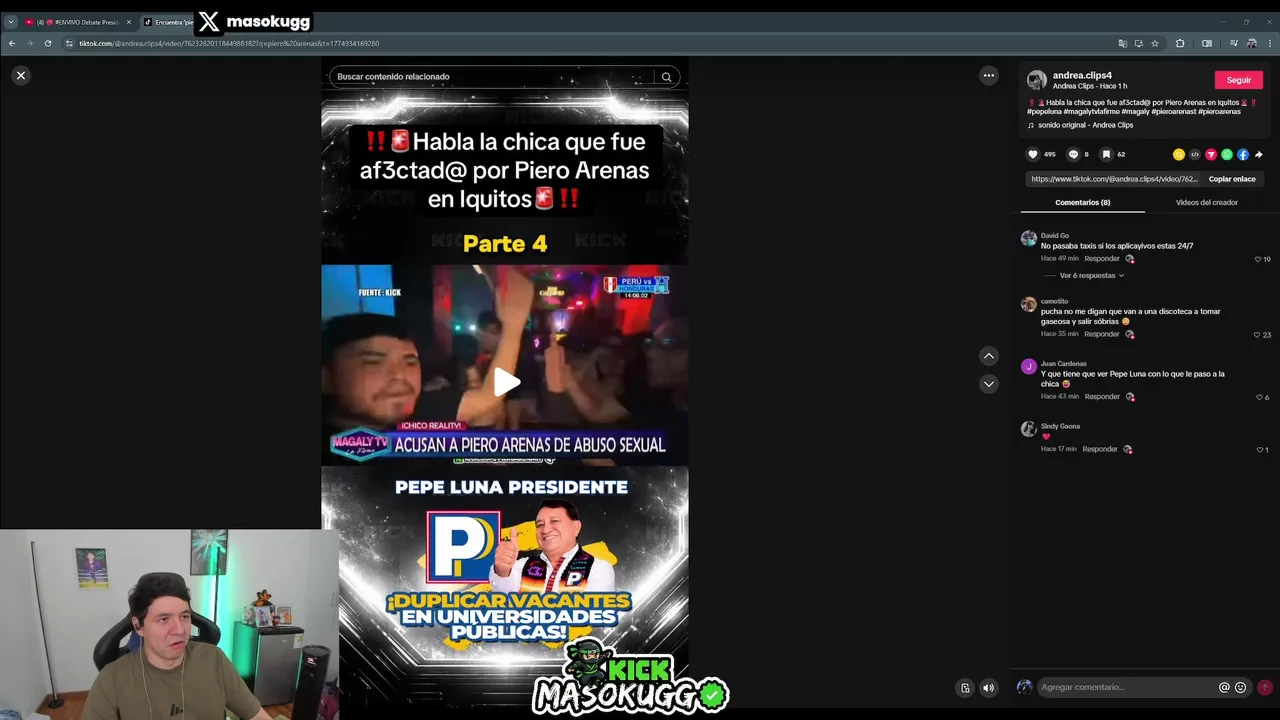Viewport: 1280px width, 720px height.
Task: Share the video to WhatsApp
Action: pyautogui.click(x=1227, y=154)
